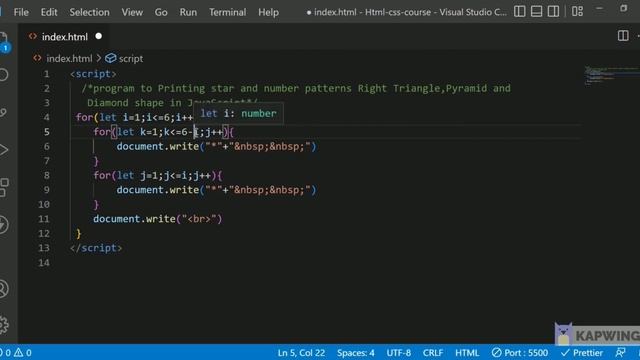Open the Help menu
This screenshot has width=640, height=360.
[268, 12]
